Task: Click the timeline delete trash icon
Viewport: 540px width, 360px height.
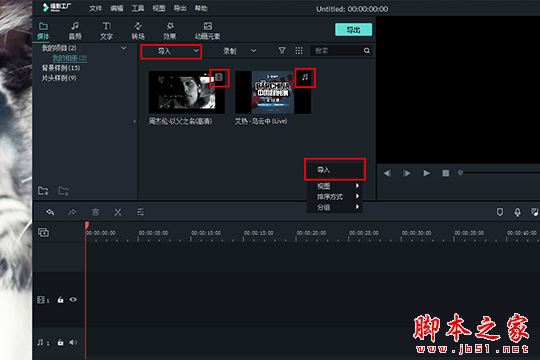Action: point(95,212)
